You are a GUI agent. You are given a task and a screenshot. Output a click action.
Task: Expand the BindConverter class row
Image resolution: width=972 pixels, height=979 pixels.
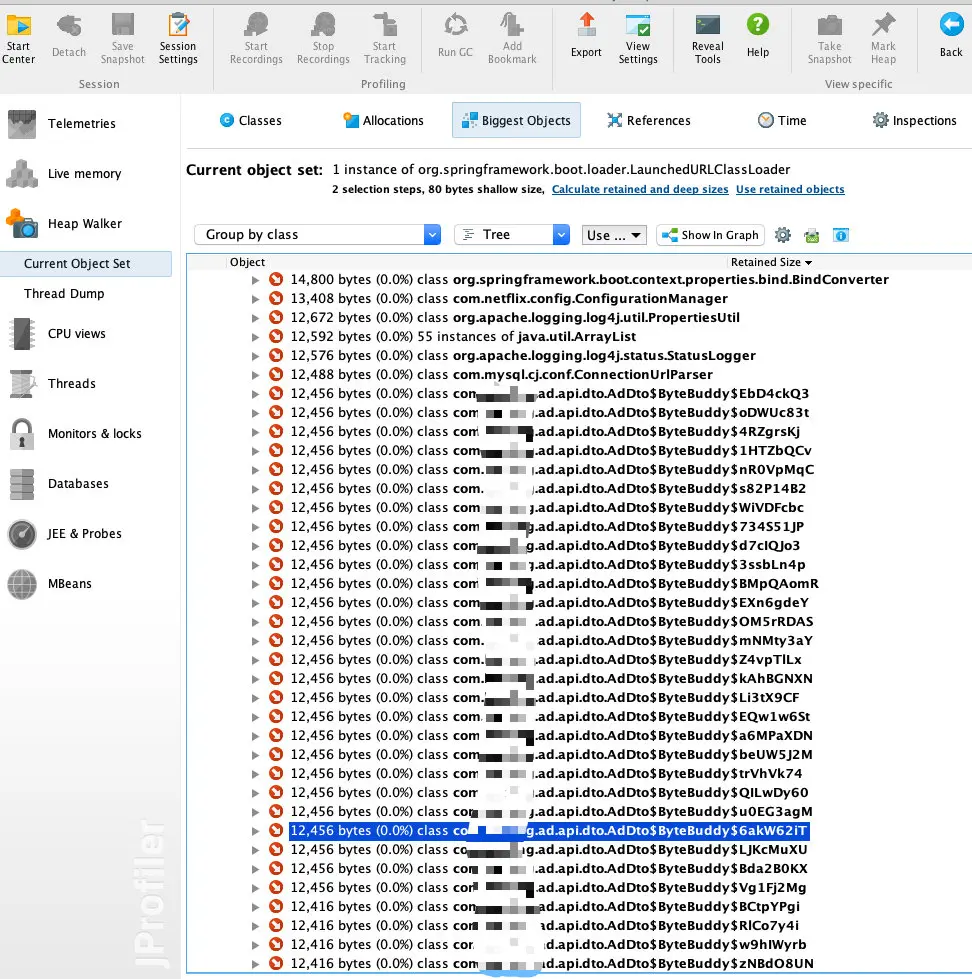(x=255, y=280)
